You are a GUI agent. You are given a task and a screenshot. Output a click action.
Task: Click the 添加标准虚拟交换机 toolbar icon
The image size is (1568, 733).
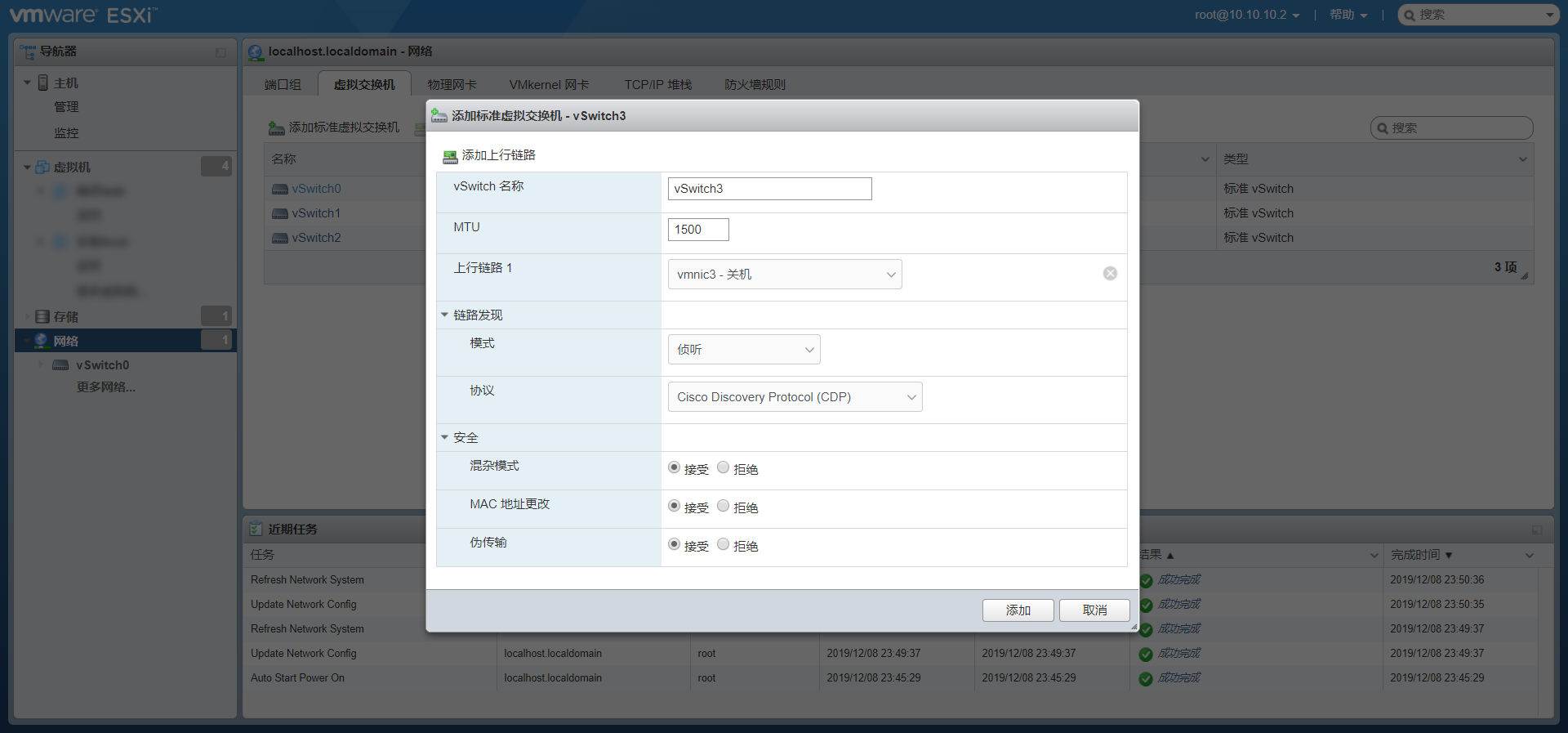(x=277, y=128)
